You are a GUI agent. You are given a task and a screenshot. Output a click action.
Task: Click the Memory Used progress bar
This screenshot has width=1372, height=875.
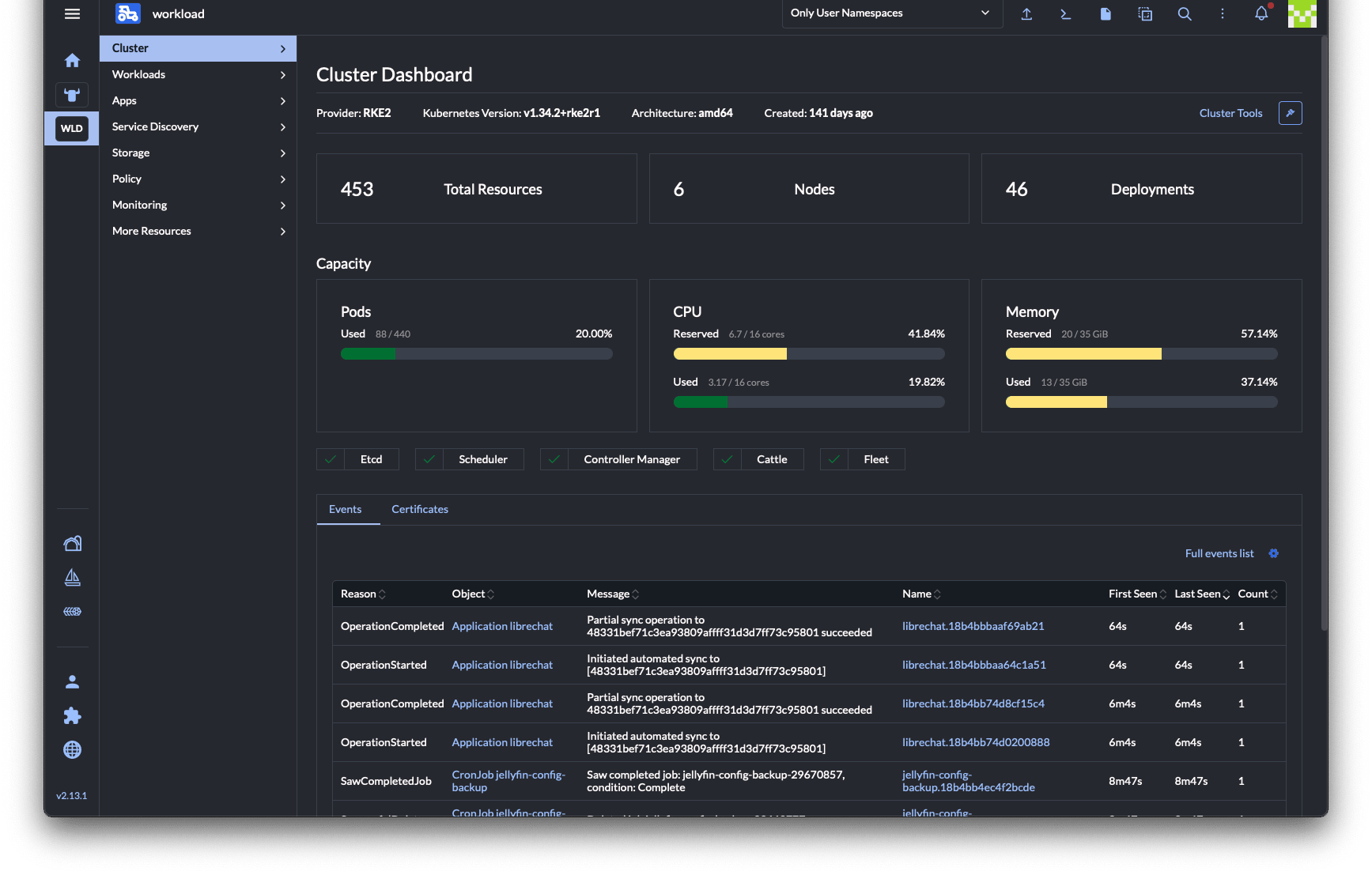click(x=1141, y=402)
